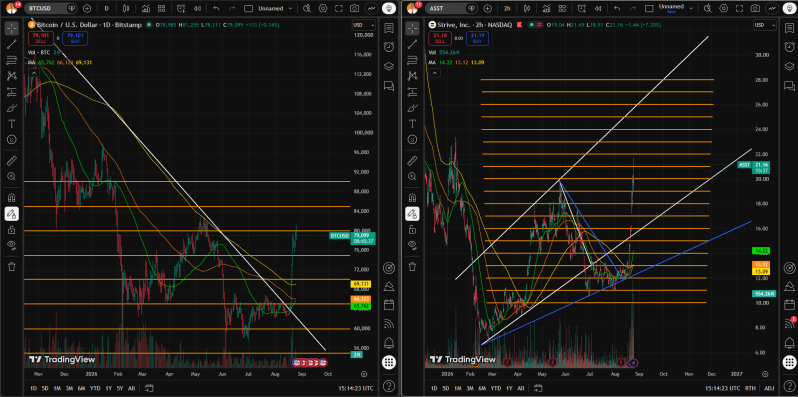Start bar replay on the ASST chart toolbar
Viewport: 798px width, 397px height.
[597, 9]
